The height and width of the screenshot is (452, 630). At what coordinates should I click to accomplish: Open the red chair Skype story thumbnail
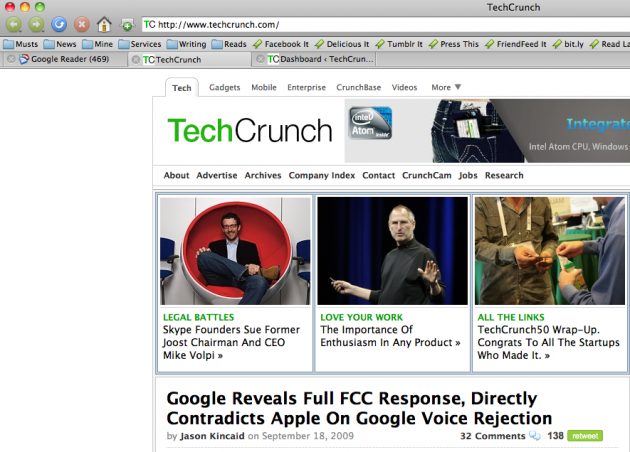pos(235,251)
